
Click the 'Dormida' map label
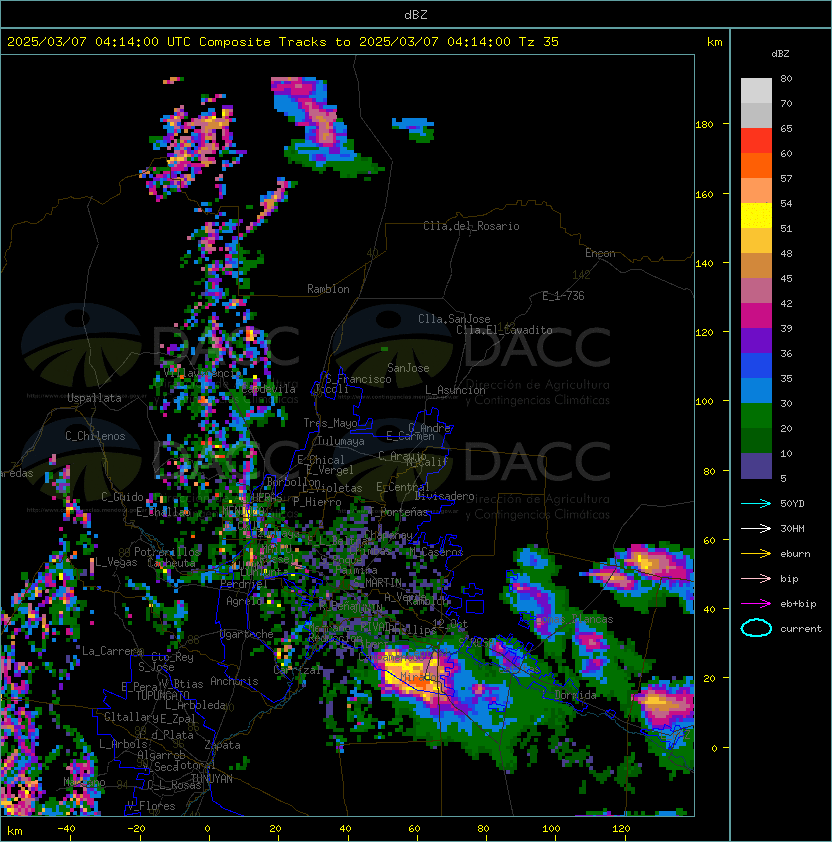click(x=575, y=695)
